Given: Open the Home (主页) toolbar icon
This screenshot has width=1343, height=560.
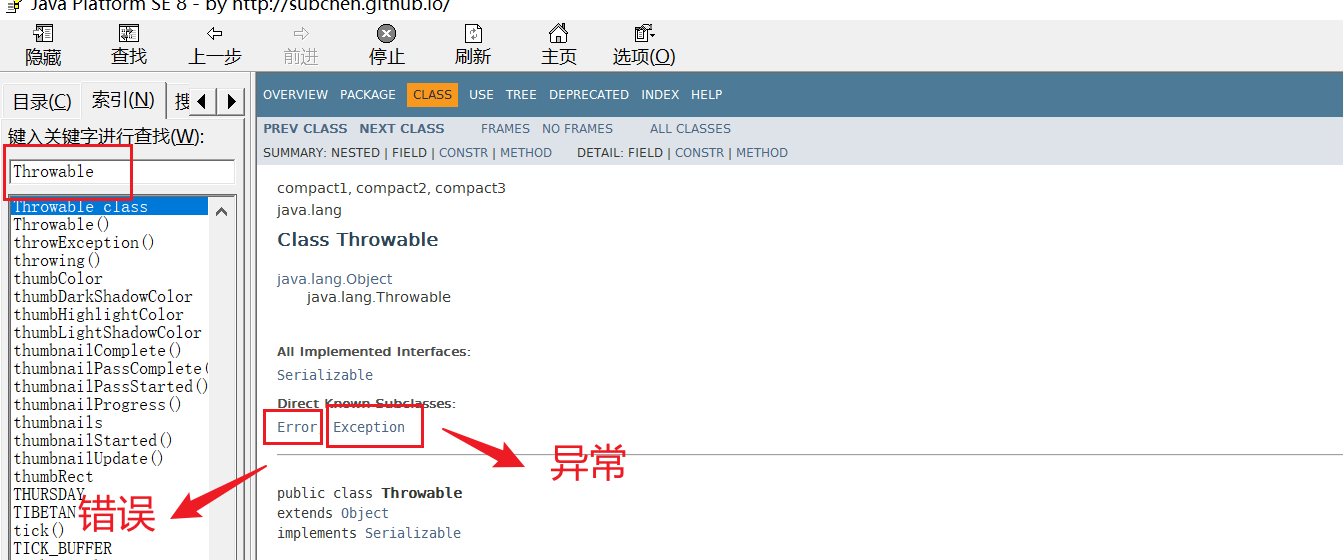Looking at the screenshot, I should tap(559, 35).
